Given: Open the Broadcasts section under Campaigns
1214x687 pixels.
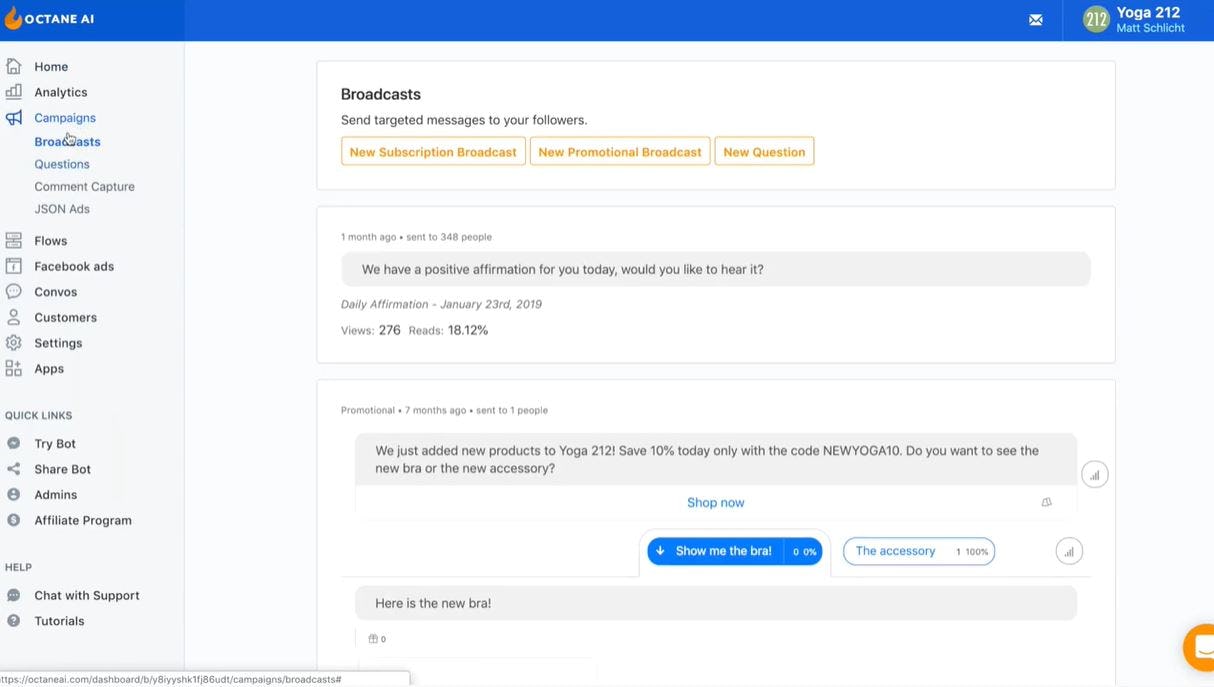Looking at the screenshot, I should tap(67, 141).
